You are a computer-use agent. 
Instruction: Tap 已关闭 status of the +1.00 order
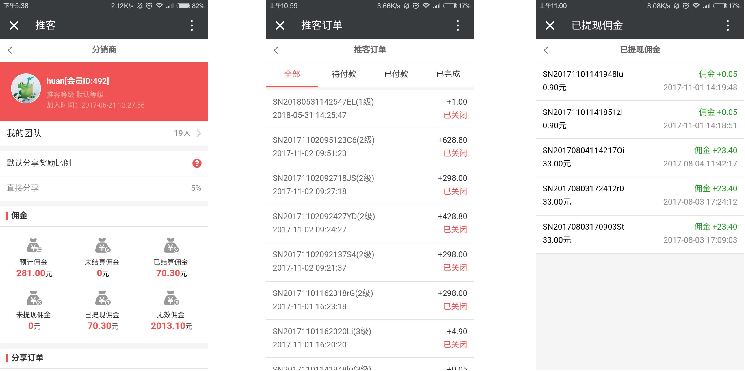pos(455,115)
